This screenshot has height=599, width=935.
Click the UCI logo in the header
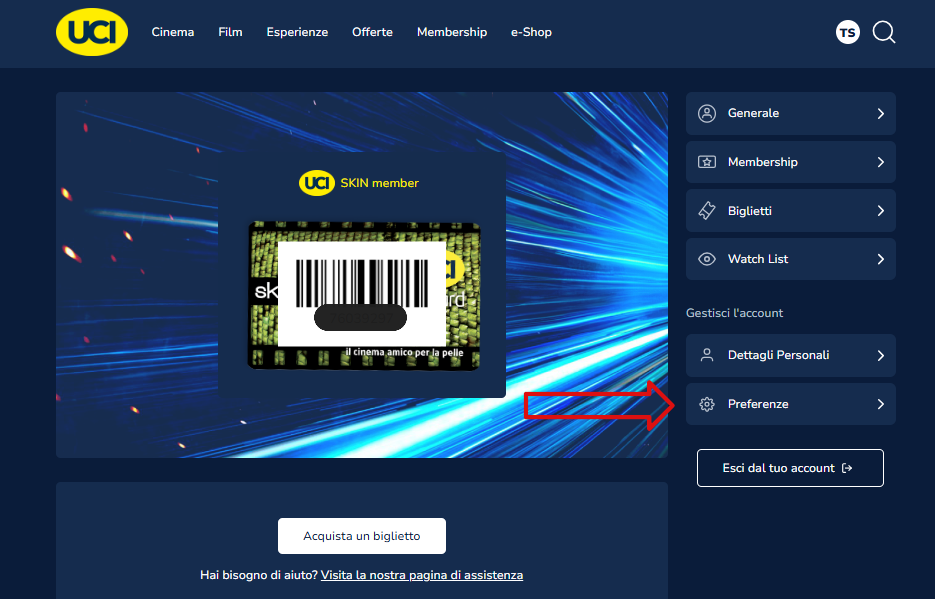92,32
